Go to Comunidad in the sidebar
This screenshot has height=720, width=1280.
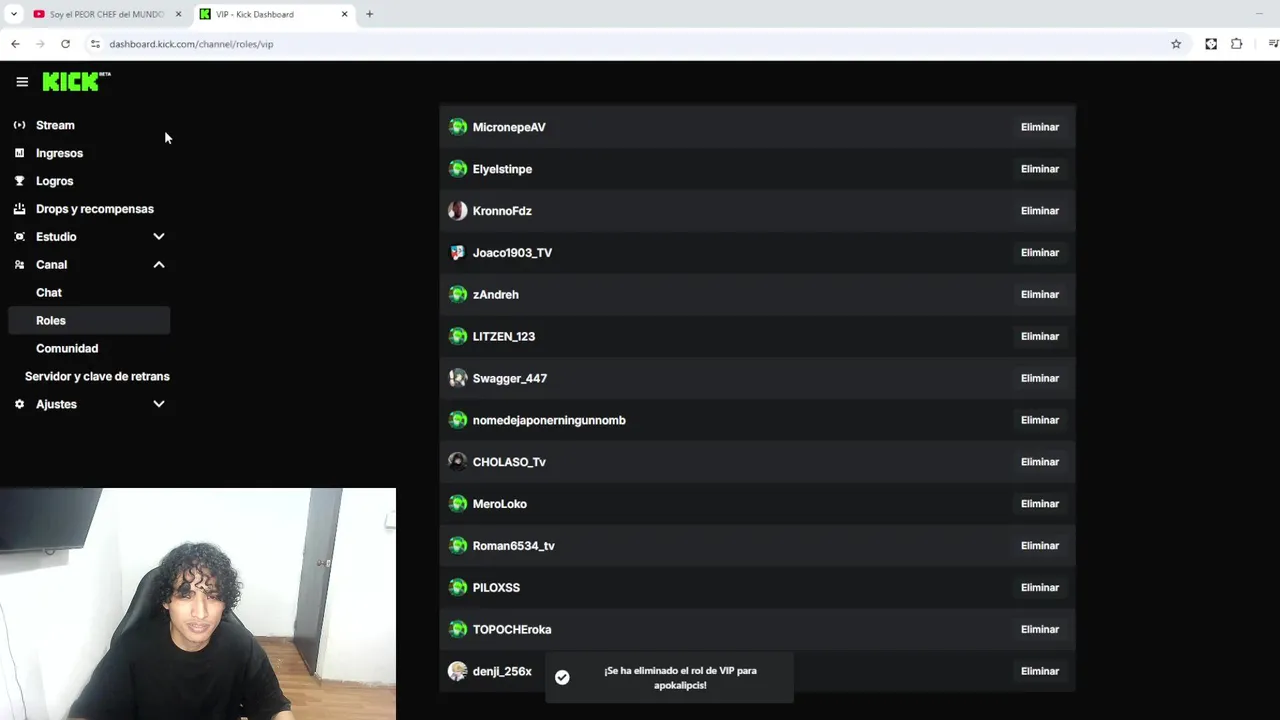[67, 348]
